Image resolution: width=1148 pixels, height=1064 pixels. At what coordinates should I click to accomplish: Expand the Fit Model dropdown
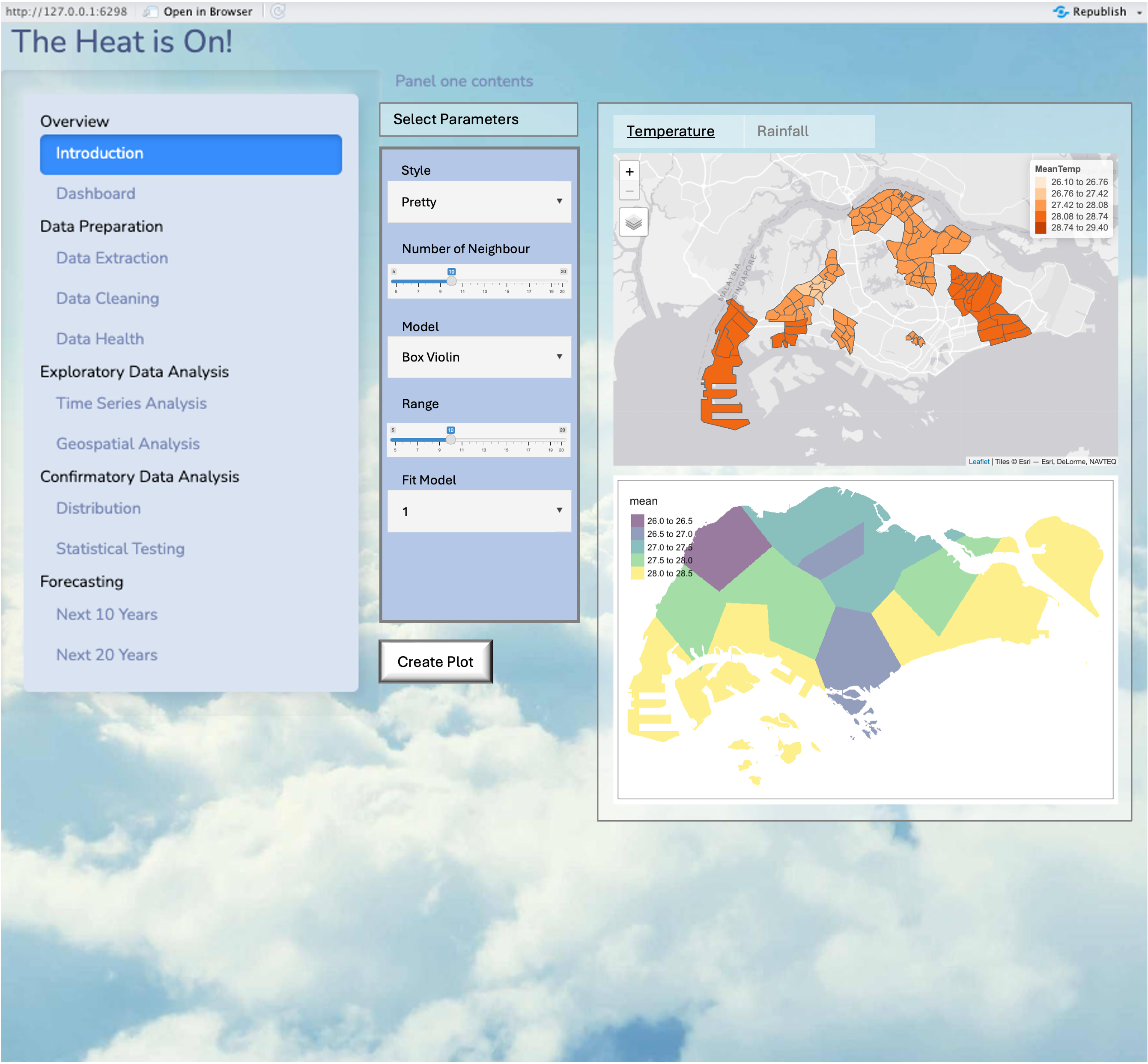(x=479, y=511)
